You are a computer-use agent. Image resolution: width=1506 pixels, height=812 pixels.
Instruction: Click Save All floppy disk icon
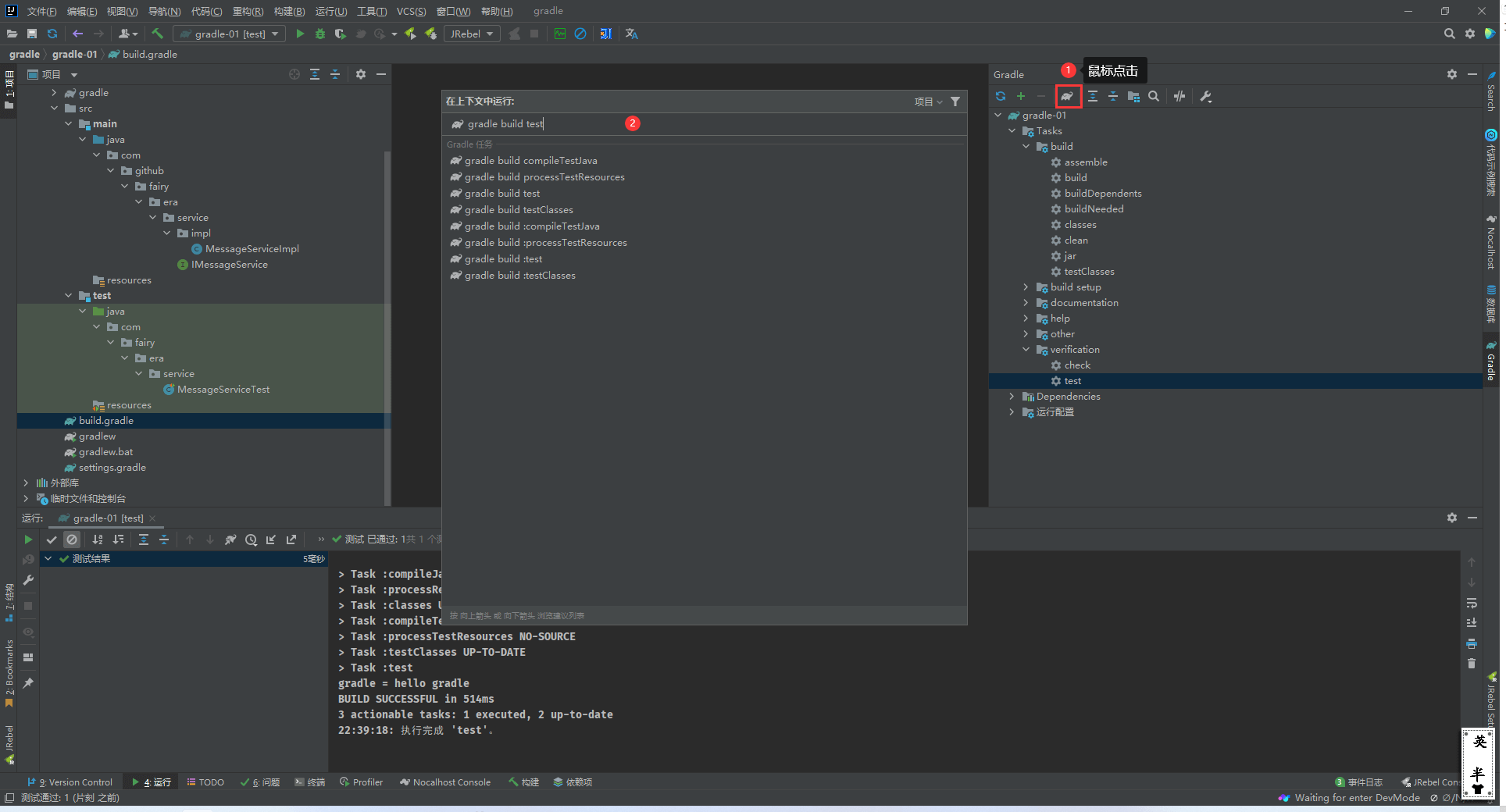tap(32, 34)
